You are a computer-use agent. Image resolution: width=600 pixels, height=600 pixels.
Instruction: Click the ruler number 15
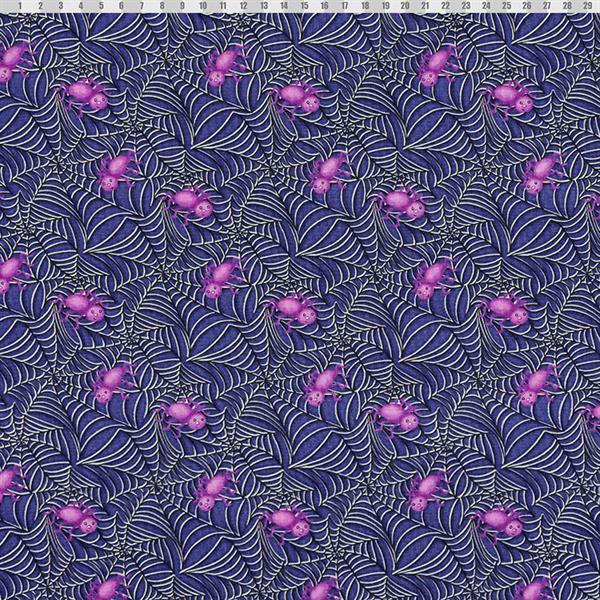304,6
